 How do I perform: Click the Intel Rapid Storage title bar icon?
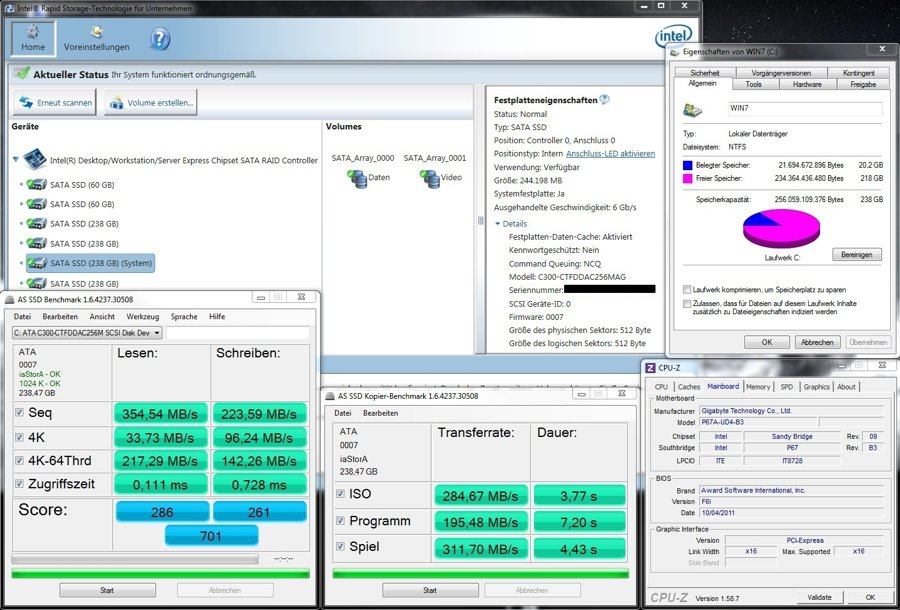[9, 8]
